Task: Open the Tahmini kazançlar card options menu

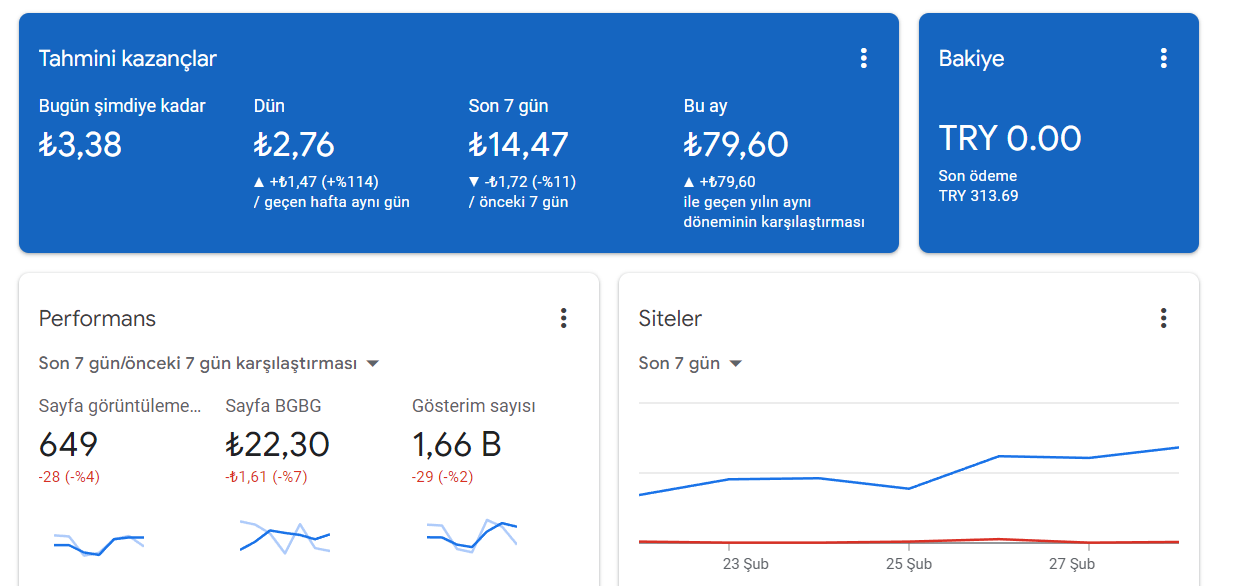Action: (x=864, y=58)
